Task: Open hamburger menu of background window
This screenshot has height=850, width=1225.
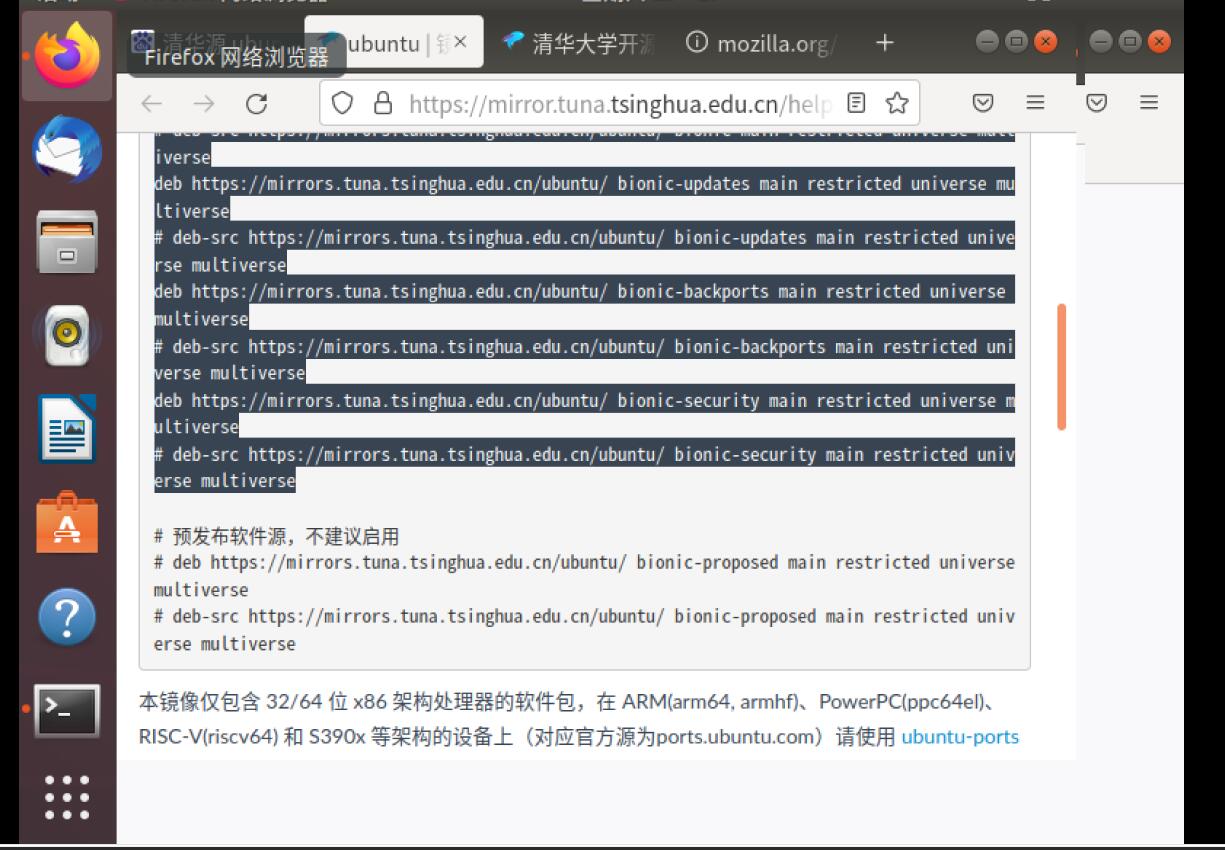Action: [x=1149, y=103]
